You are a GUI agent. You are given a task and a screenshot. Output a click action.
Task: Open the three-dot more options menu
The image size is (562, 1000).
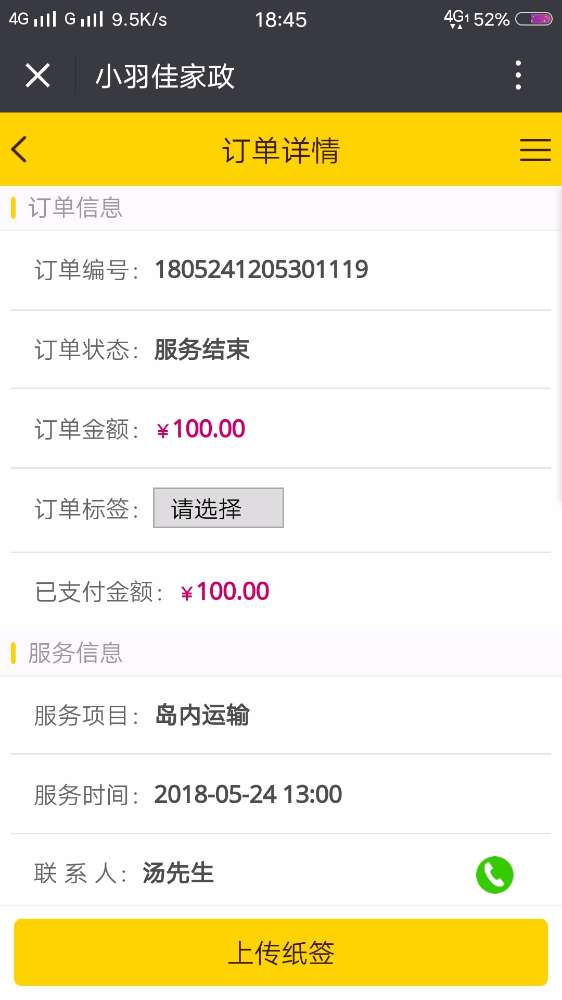pos(518,75)
